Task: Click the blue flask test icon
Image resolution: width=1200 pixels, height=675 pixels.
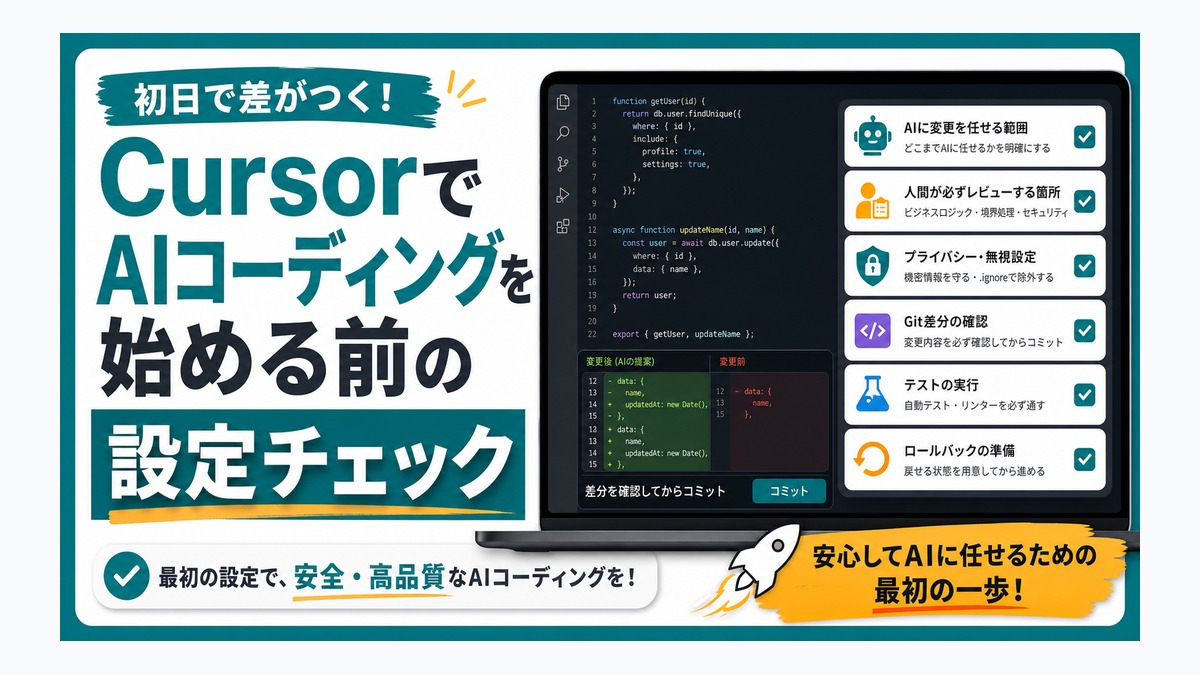Action: 873,394
